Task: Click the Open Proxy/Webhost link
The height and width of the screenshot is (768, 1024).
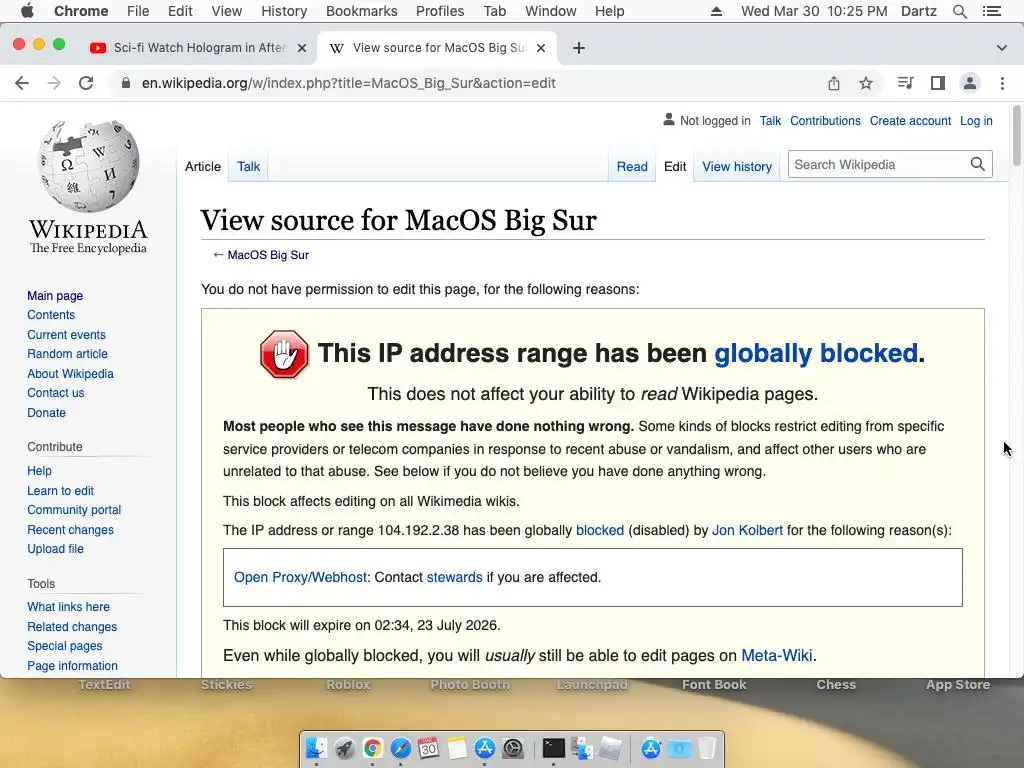Action: point(302,577)
